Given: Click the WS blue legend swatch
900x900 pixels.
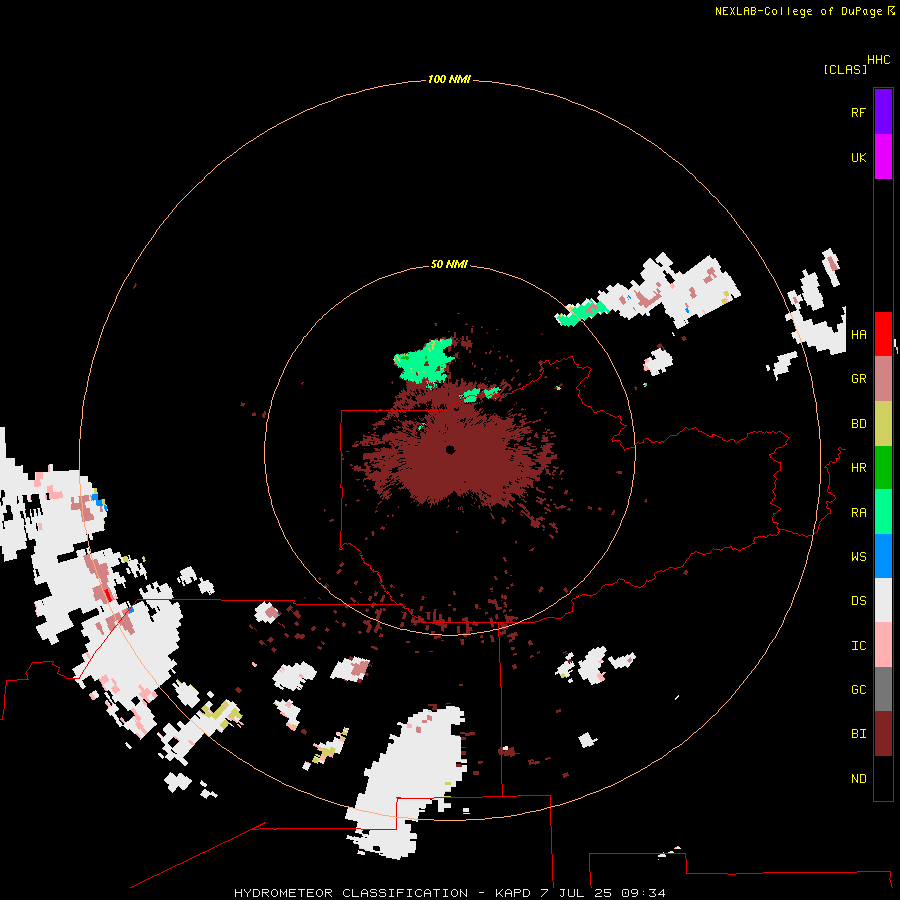Looking at the screenshot, I should [x=883, y=556].
